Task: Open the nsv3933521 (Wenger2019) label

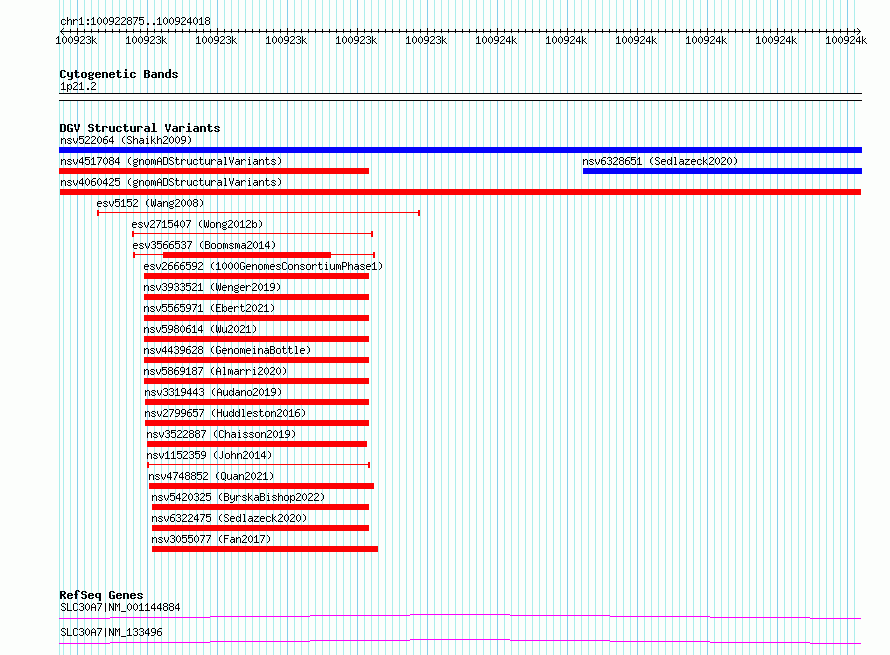Action: pos(212,287)
